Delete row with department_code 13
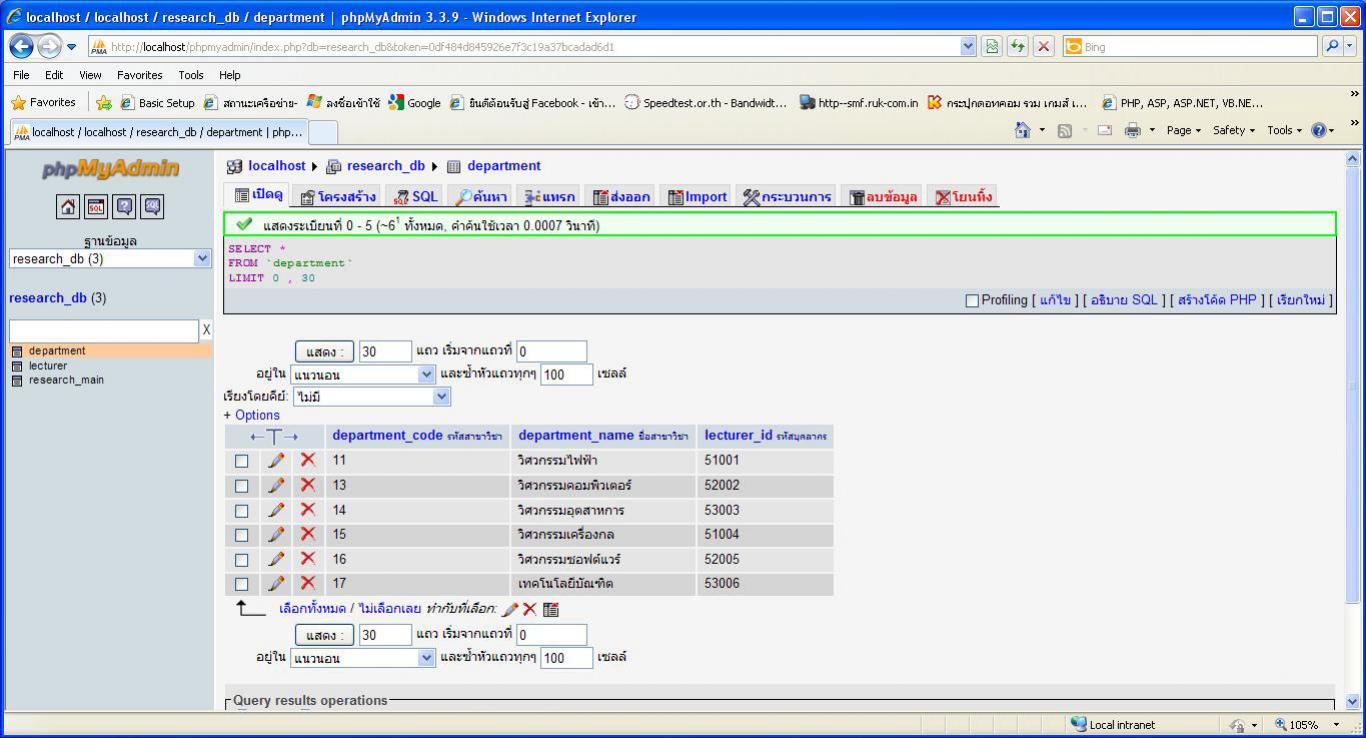This screenshot has height=738, width=1366. pyautogui.click(x=308, y=485)
